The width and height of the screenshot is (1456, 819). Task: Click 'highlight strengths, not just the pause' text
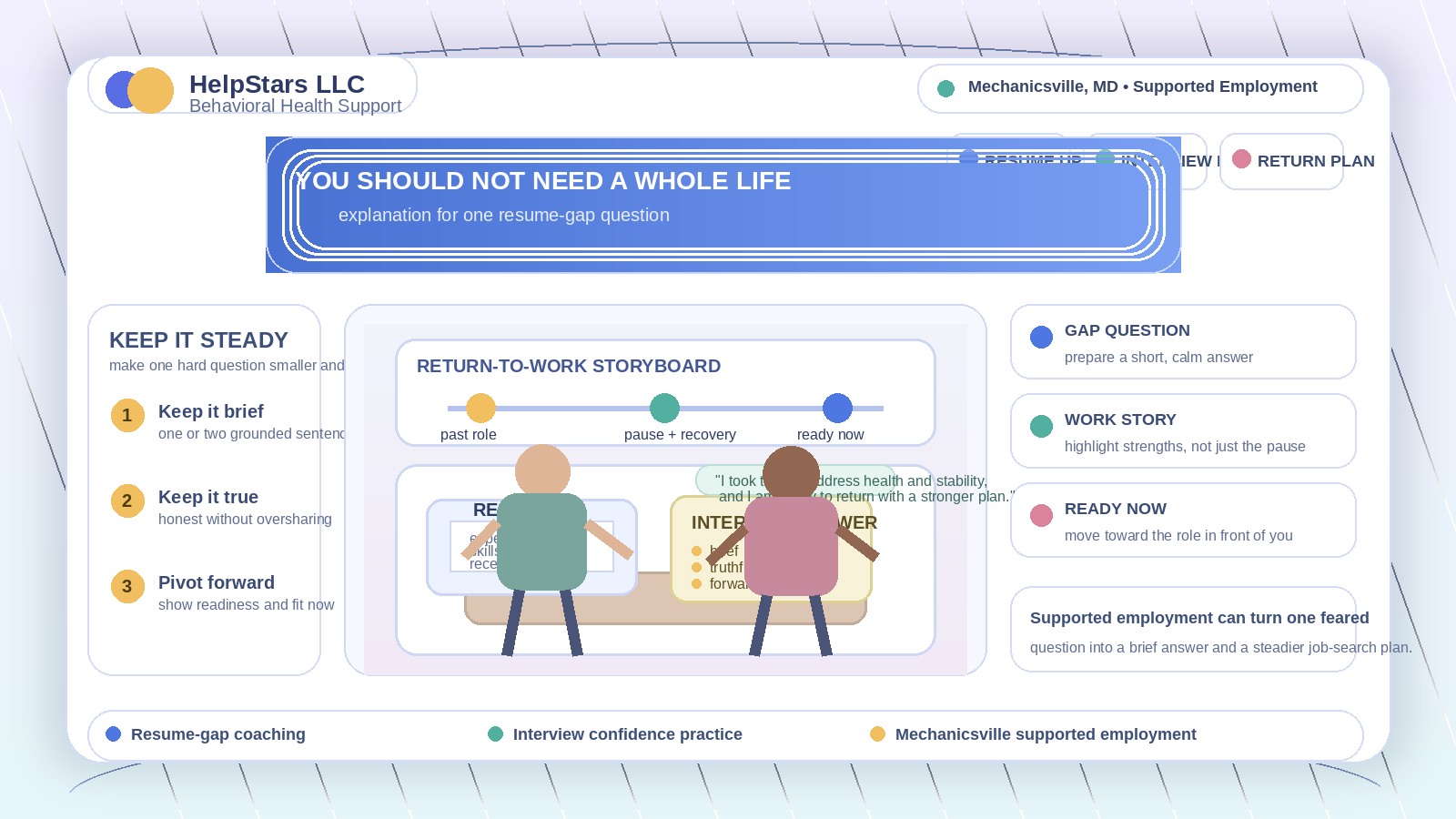(1185, 446)
